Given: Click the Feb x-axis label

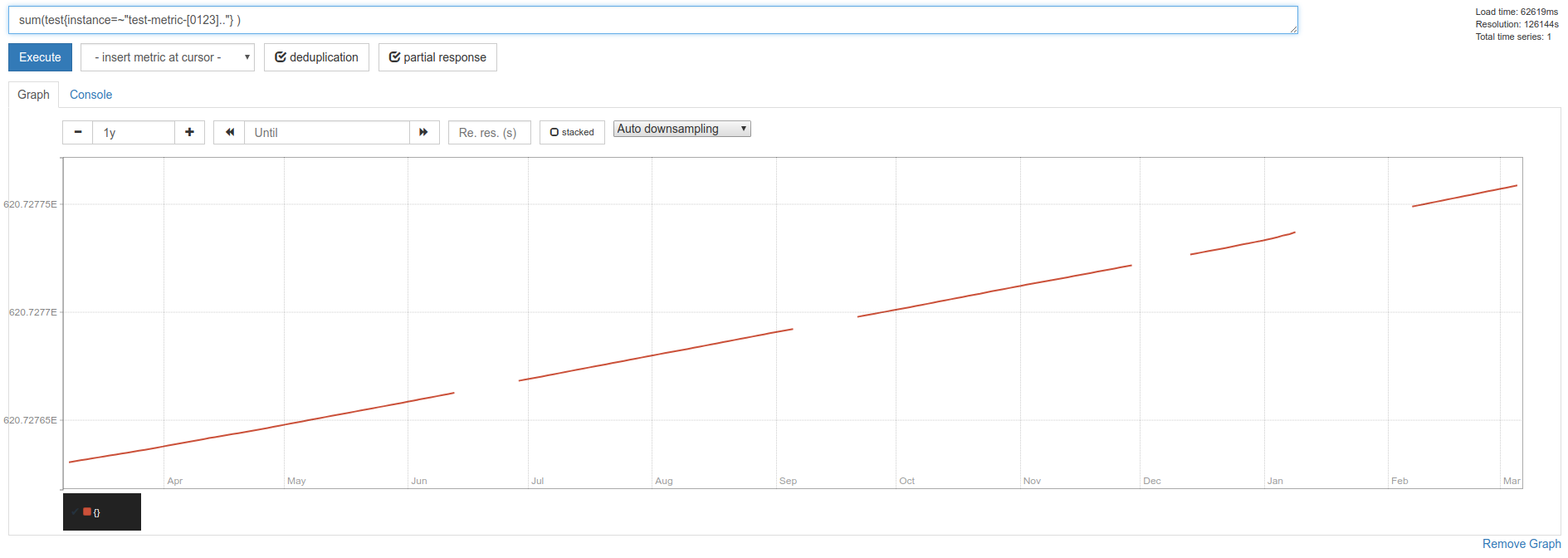Looking at the screenshot, I should (1400, 481).
